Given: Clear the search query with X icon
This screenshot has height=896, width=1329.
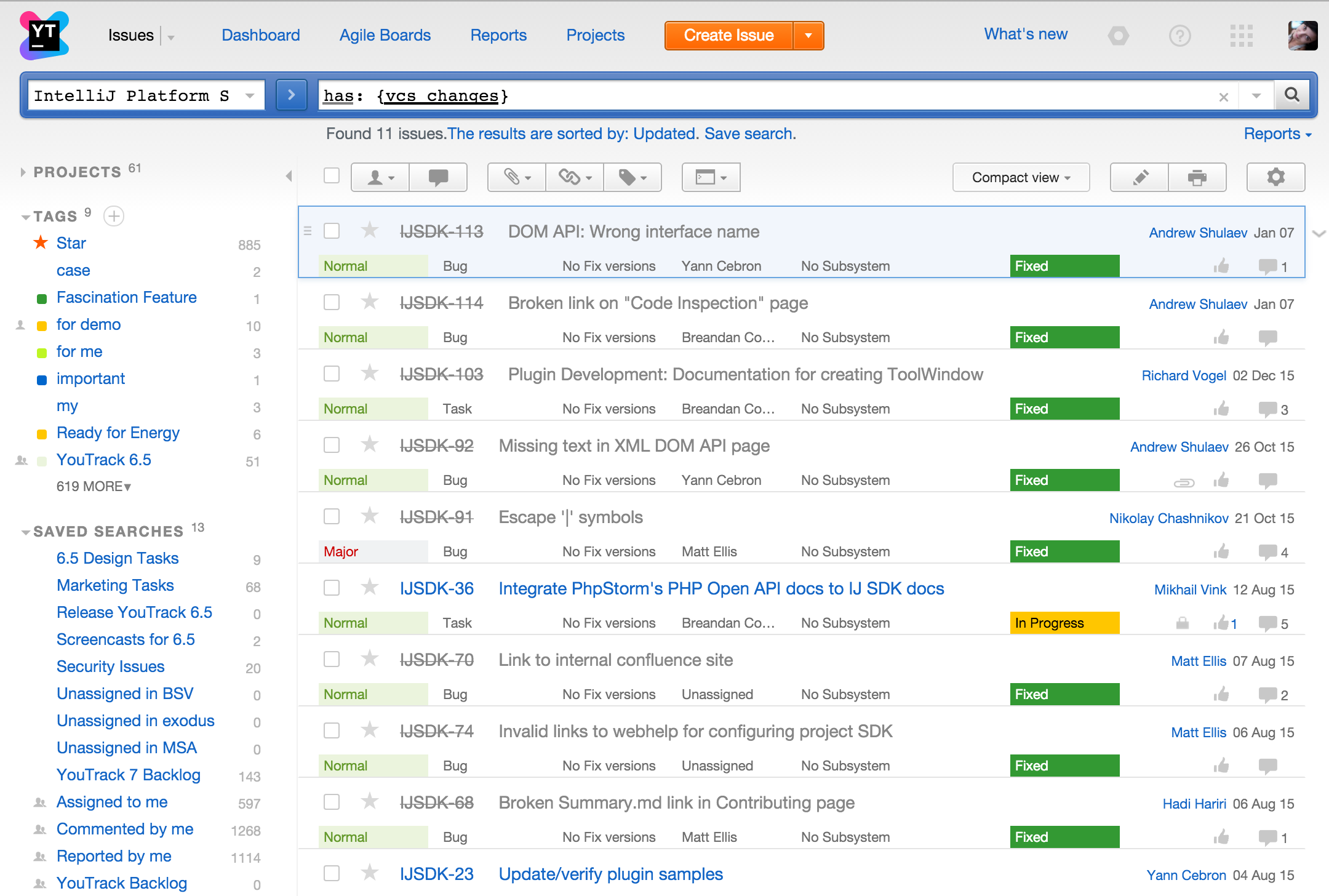Looking at the screenshot, I should pyautogui.click(x=1224, y=97).
